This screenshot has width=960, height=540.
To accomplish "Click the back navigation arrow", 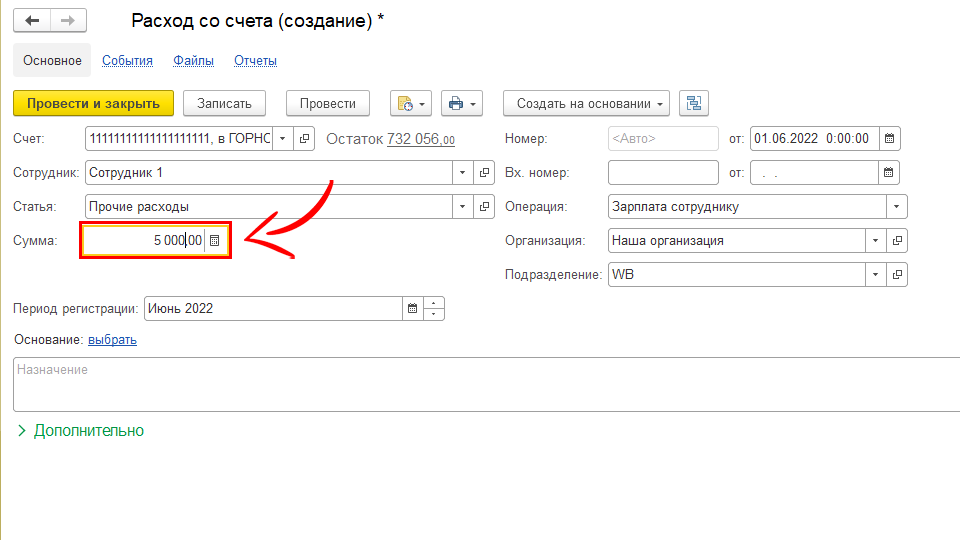I will [31, 21].
